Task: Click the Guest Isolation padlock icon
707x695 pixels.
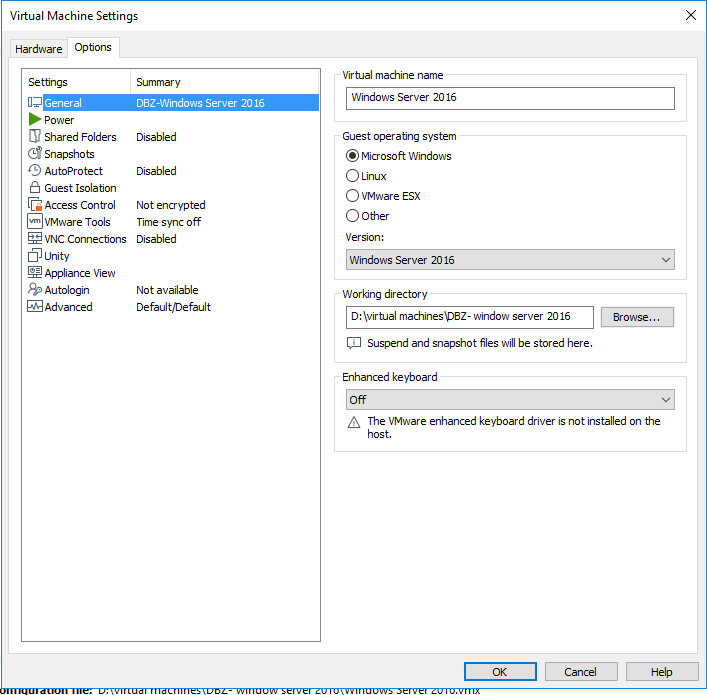Action: 35,187
